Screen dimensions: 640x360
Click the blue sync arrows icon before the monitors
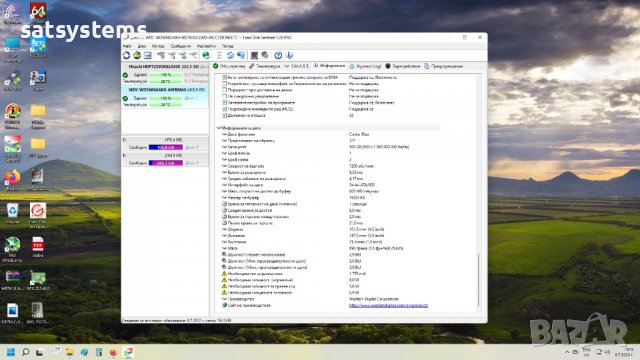click(230, 55)
